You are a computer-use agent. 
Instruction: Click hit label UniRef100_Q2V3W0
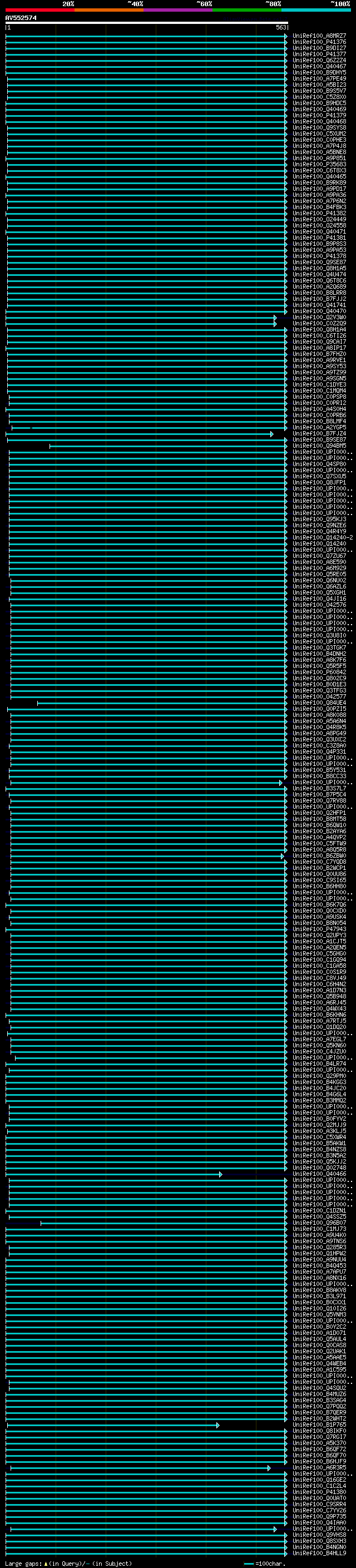coord(319,317)
